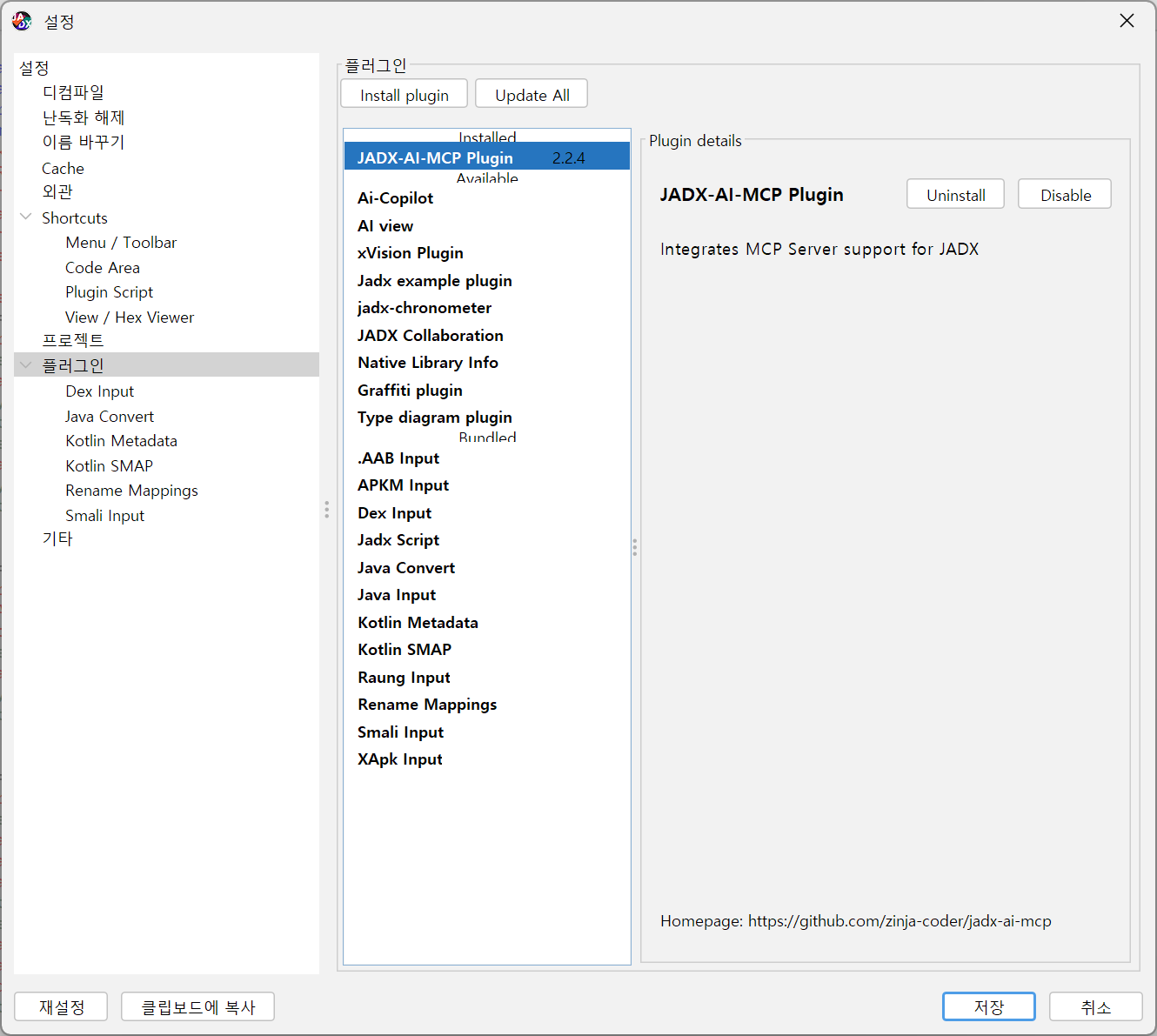This screenshot has width=1157, height=1036.
Task: Open Kotlin Metadata settings in tree
Action: (x=121, y=441)
